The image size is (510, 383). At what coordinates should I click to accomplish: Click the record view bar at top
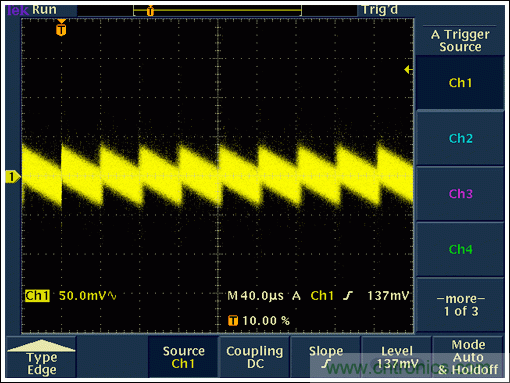point(217,10)
